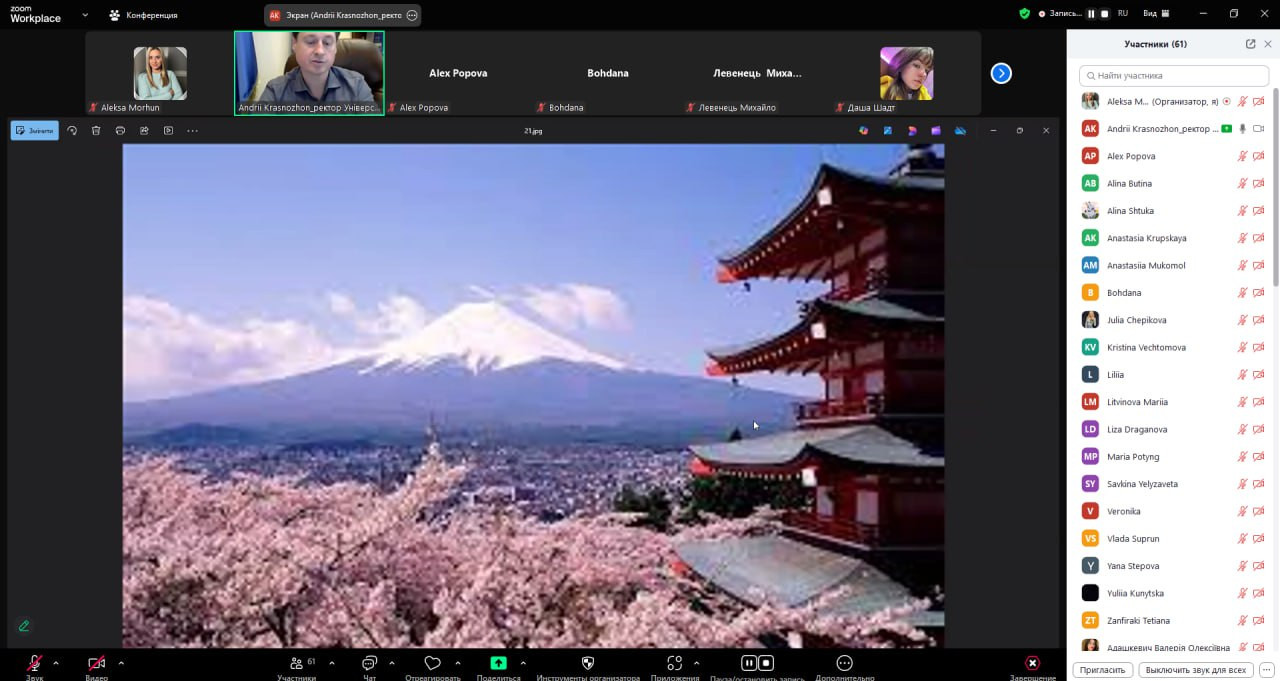
Task: Expand audio options chevron next to microphone
Action: [56, 662]
